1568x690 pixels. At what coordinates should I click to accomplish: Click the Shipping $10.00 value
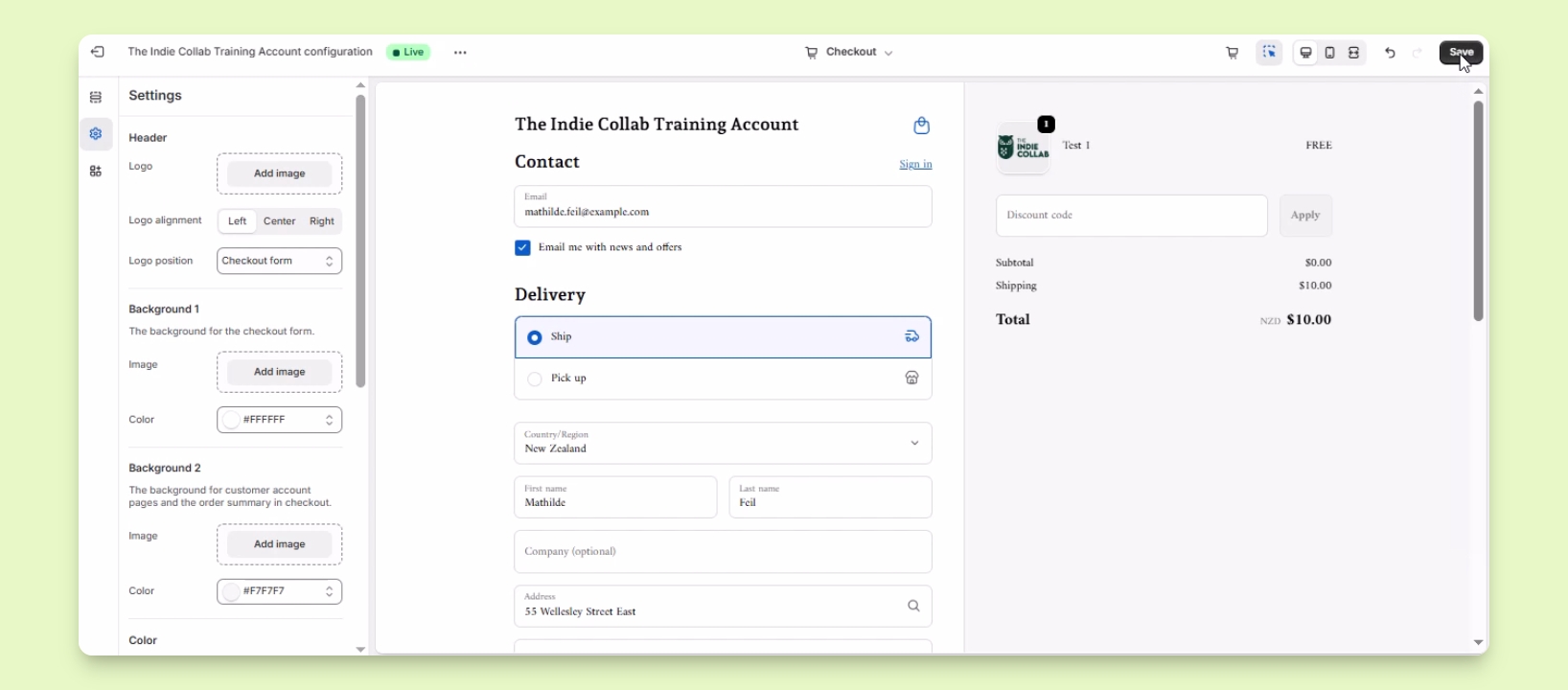point(1315,286)
